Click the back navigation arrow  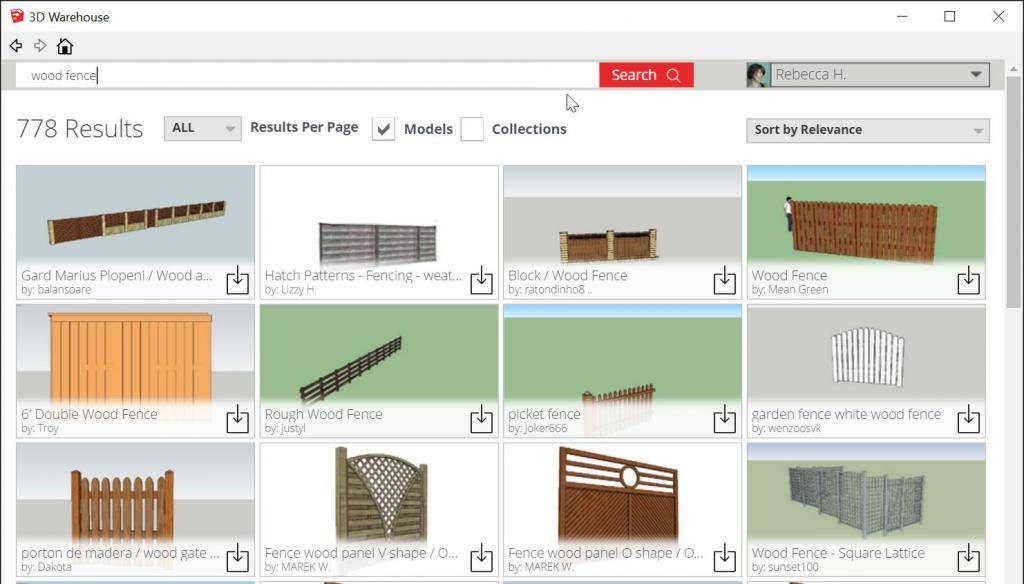(x=16, y=46)
